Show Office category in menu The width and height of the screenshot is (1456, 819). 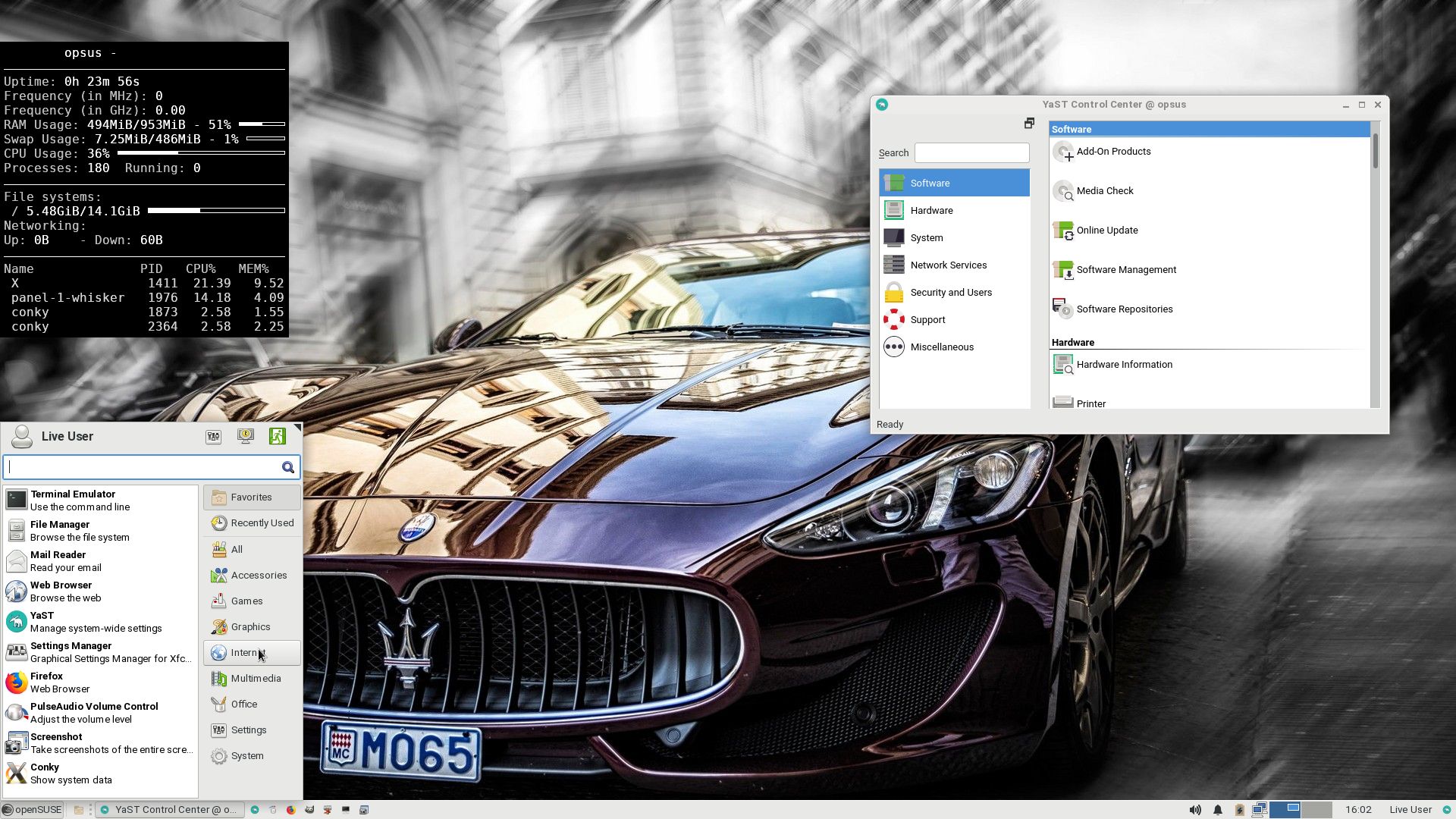252,704
